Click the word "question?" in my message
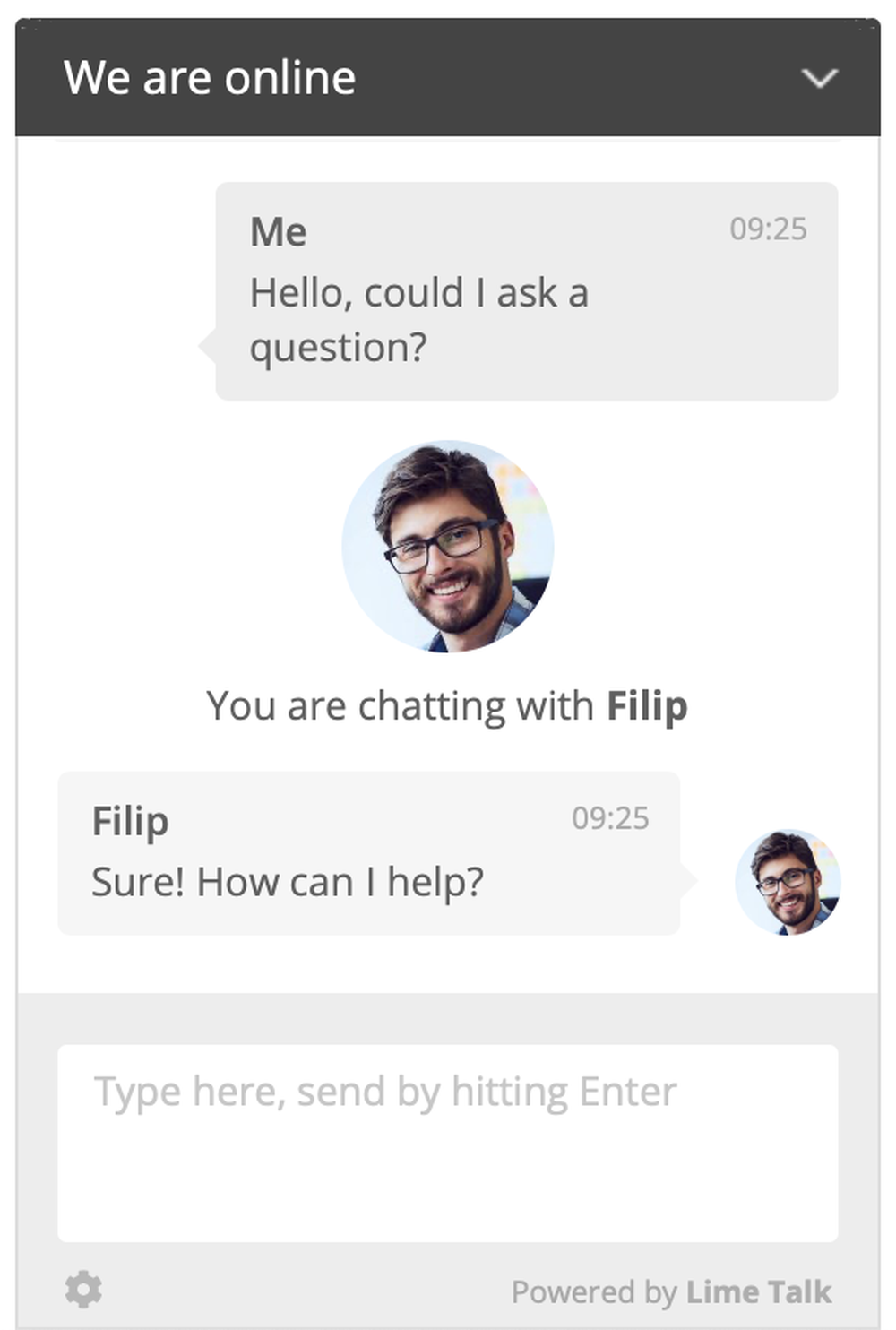This screenshot has width=896, height=1330. click(x=338, y=348)
